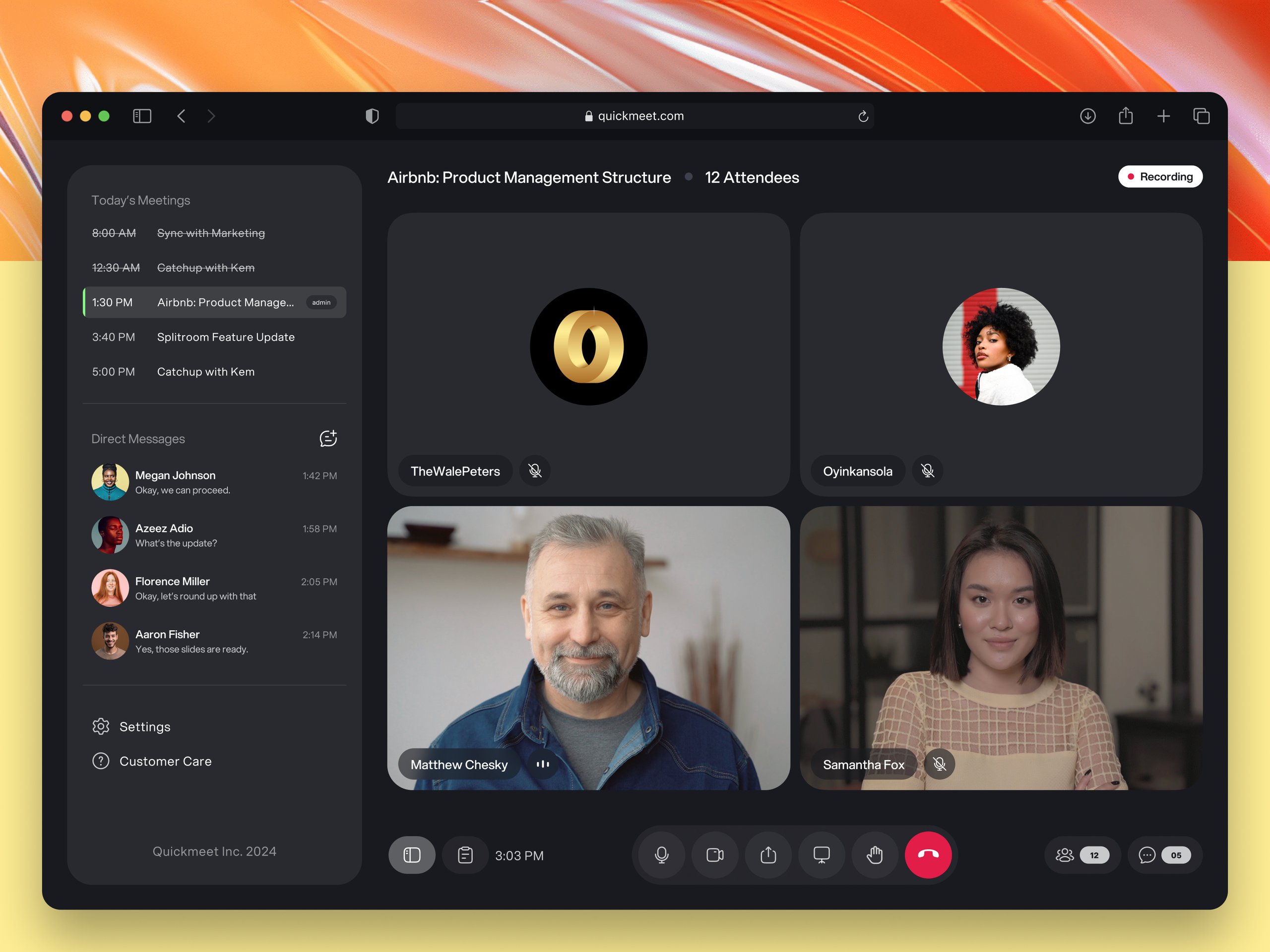1270x952 pixels.
Task: Open browser downloads icon
Action: point(1087,117)
